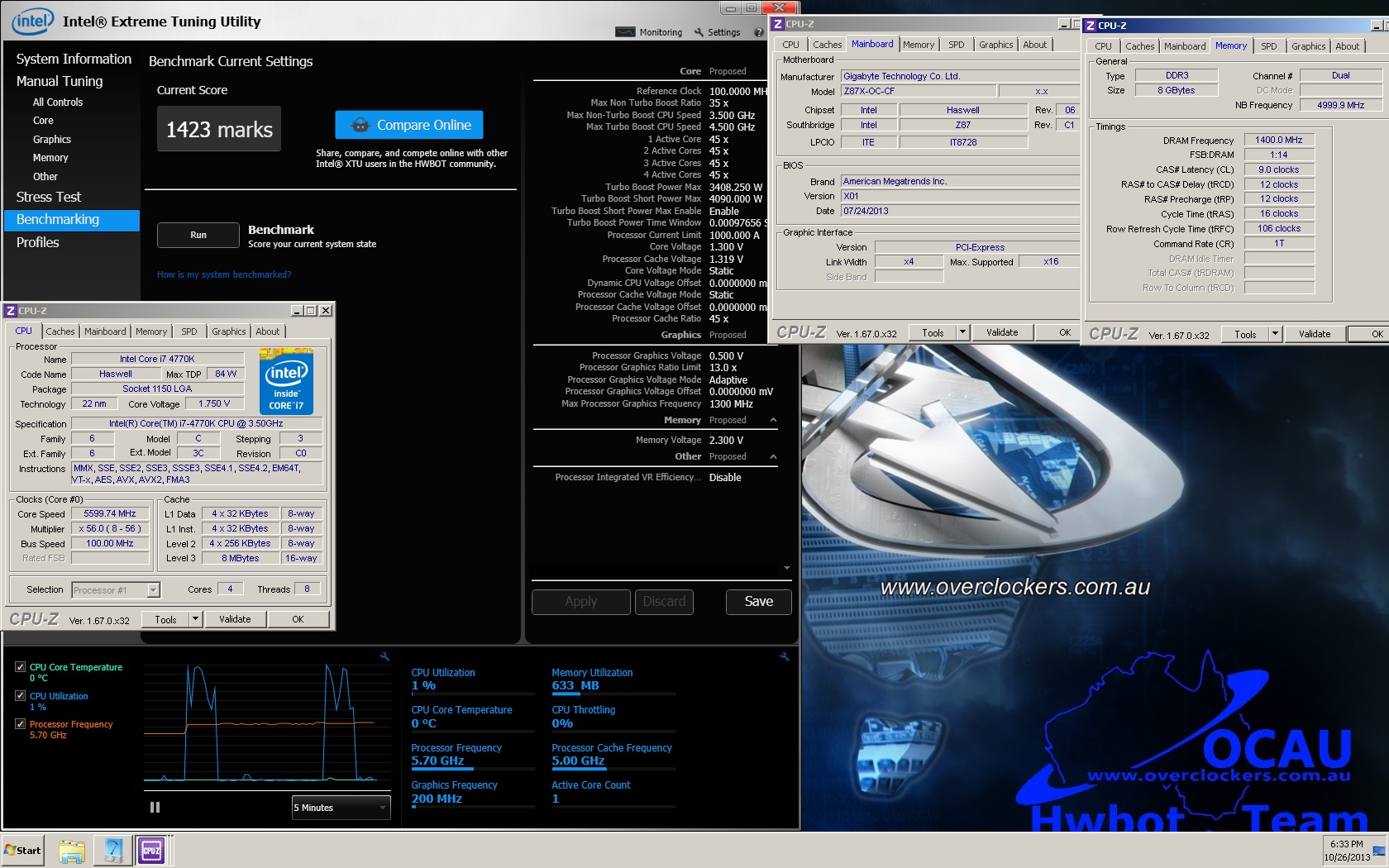Switch to Mainboard tab in CPU-Z Memory window
Screen dimensions: 1389x868
1185,46
